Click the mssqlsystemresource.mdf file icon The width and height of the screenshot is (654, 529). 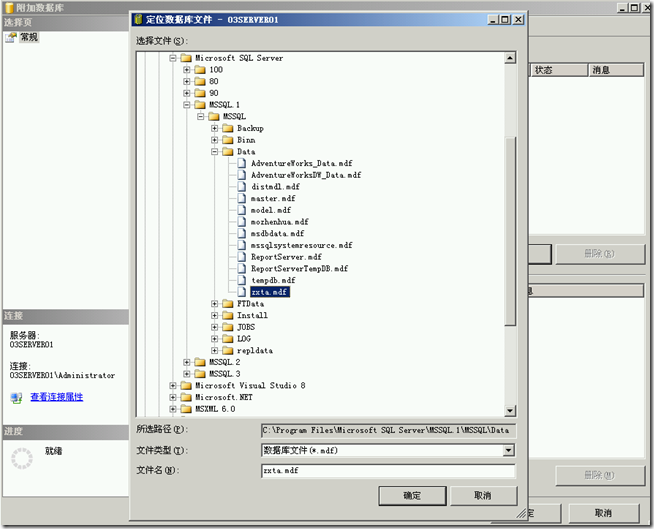click(x=241, y=245)
